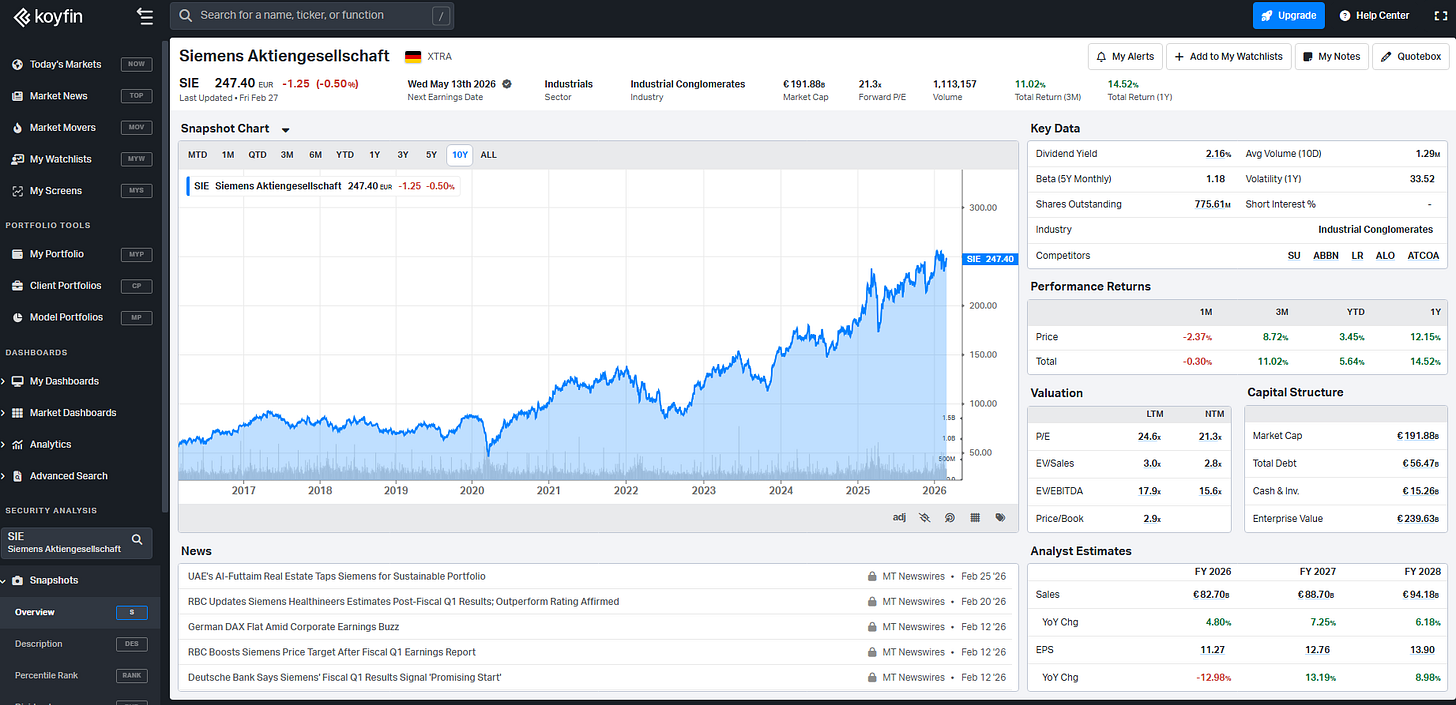Open the Snapshot Chart dropdown arrow
The image size is (1456, 705).
(x=286, y=130)
